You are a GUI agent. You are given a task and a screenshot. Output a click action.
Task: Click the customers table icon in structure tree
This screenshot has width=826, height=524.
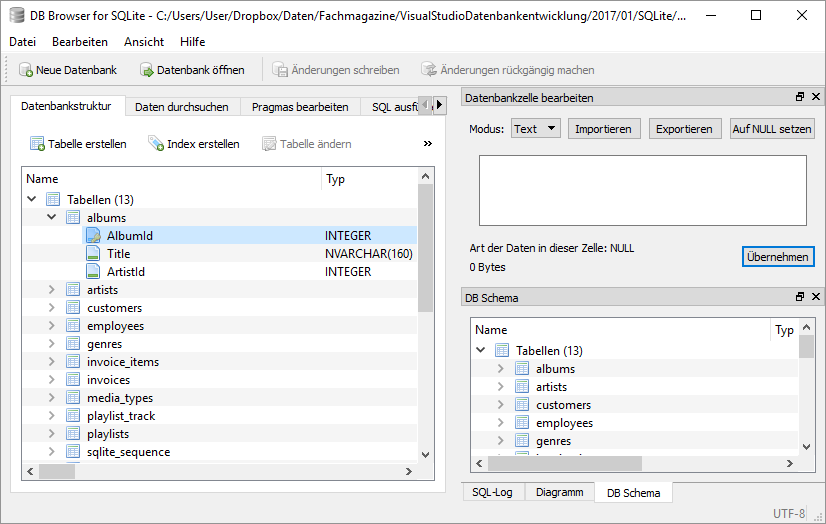point(73,308)
